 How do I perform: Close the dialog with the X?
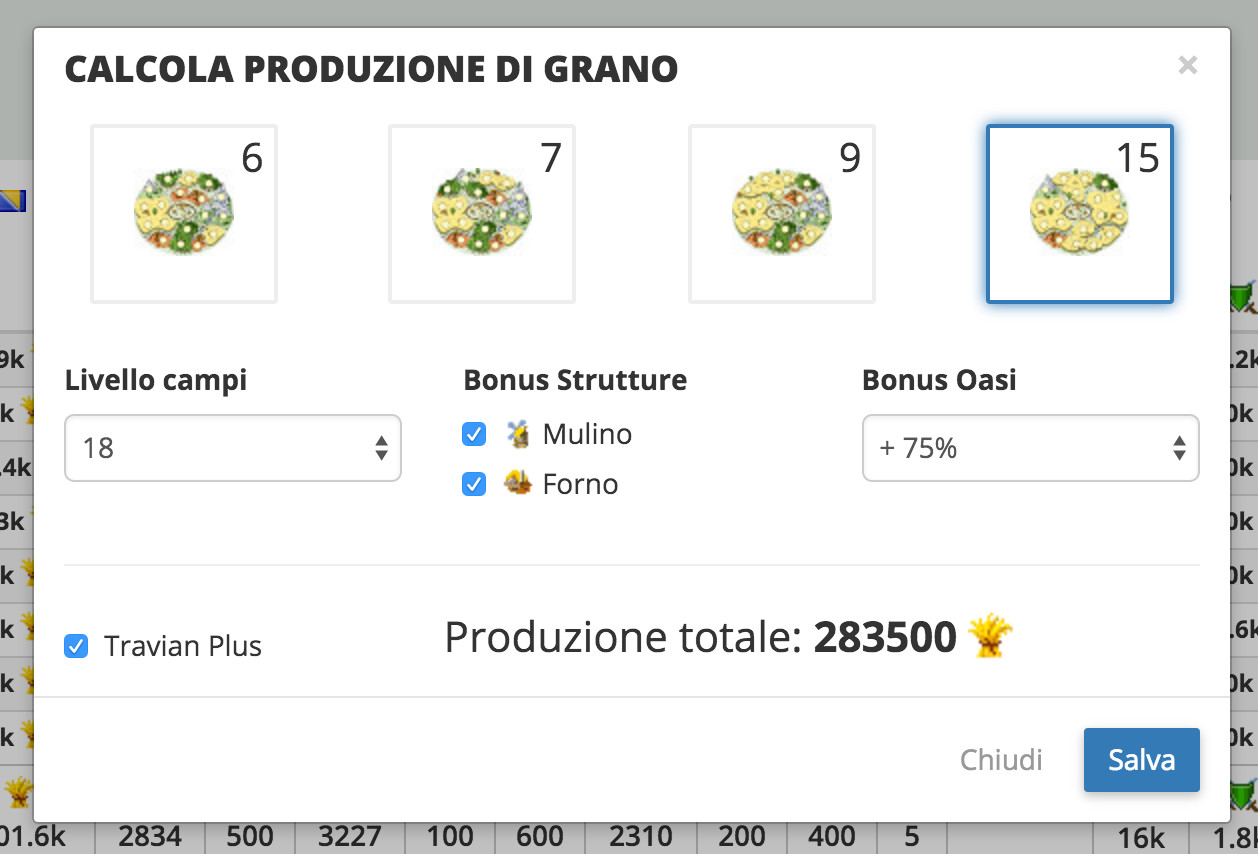pyautogui.click(x=1187, y=66)
